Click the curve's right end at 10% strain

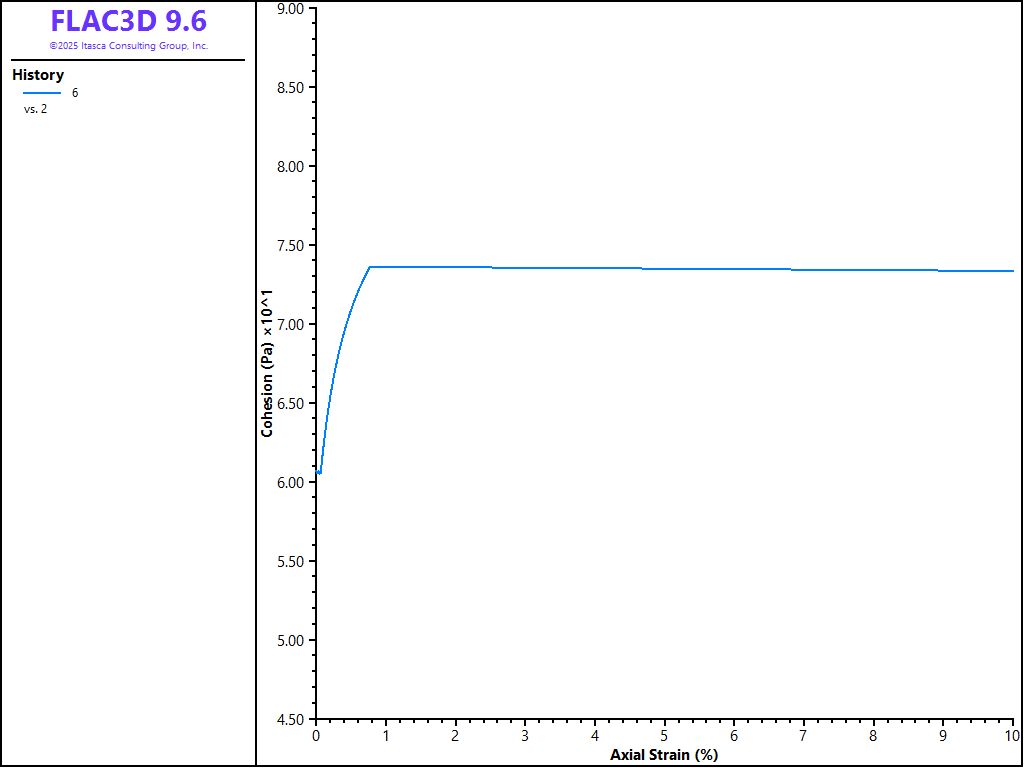tap(1012, 271)
